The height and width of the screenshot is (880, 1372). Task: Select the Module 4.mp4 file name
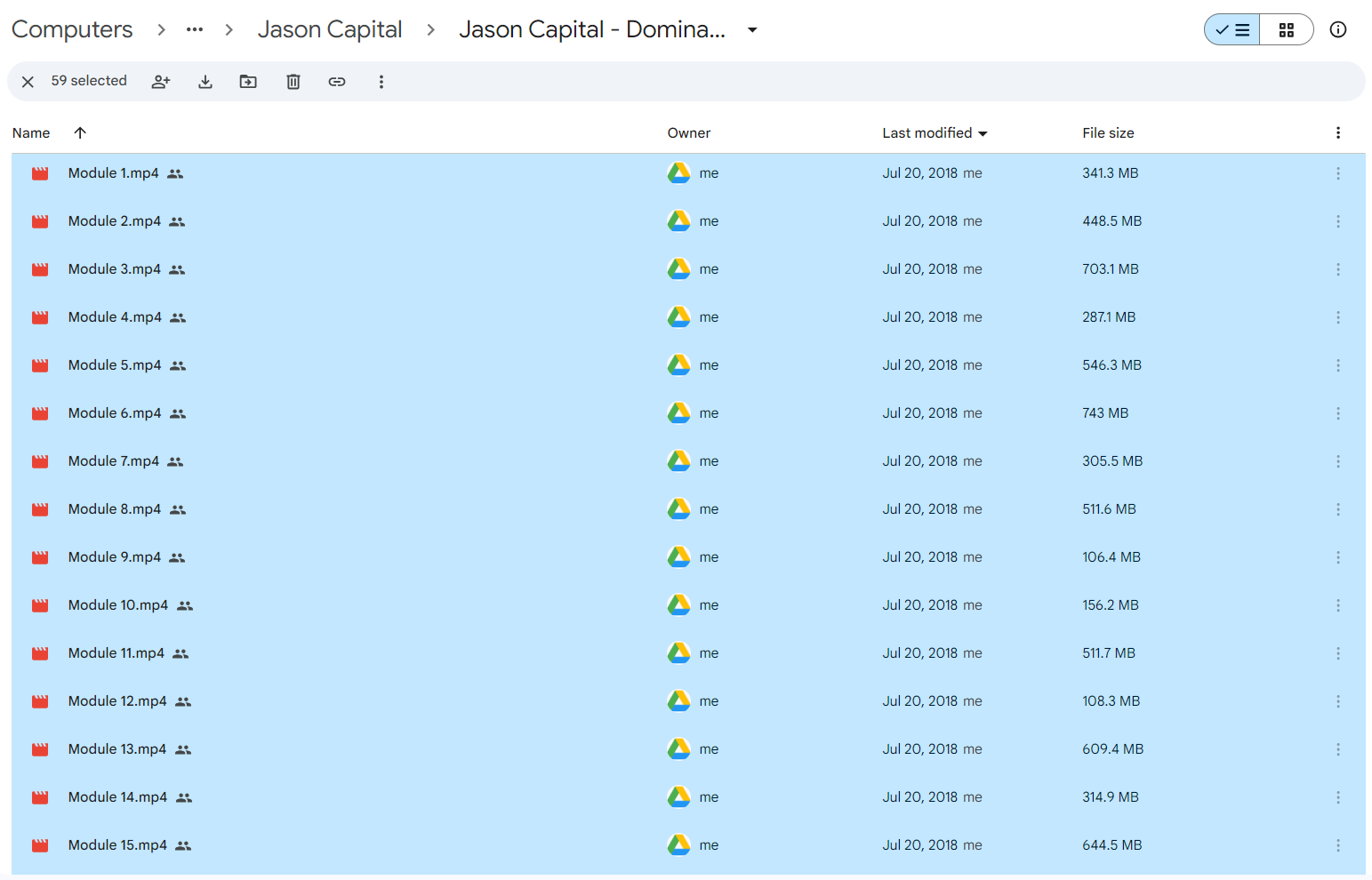tap(116, 317)
